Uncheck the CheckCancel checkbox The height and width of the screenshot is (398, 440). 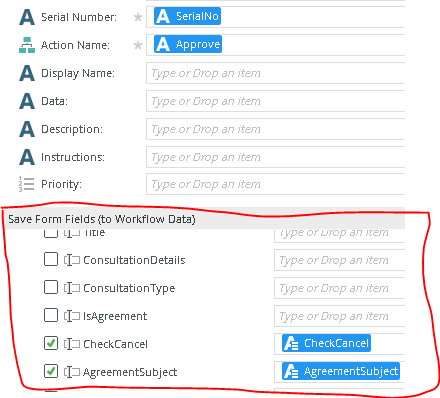pos(51,343)
